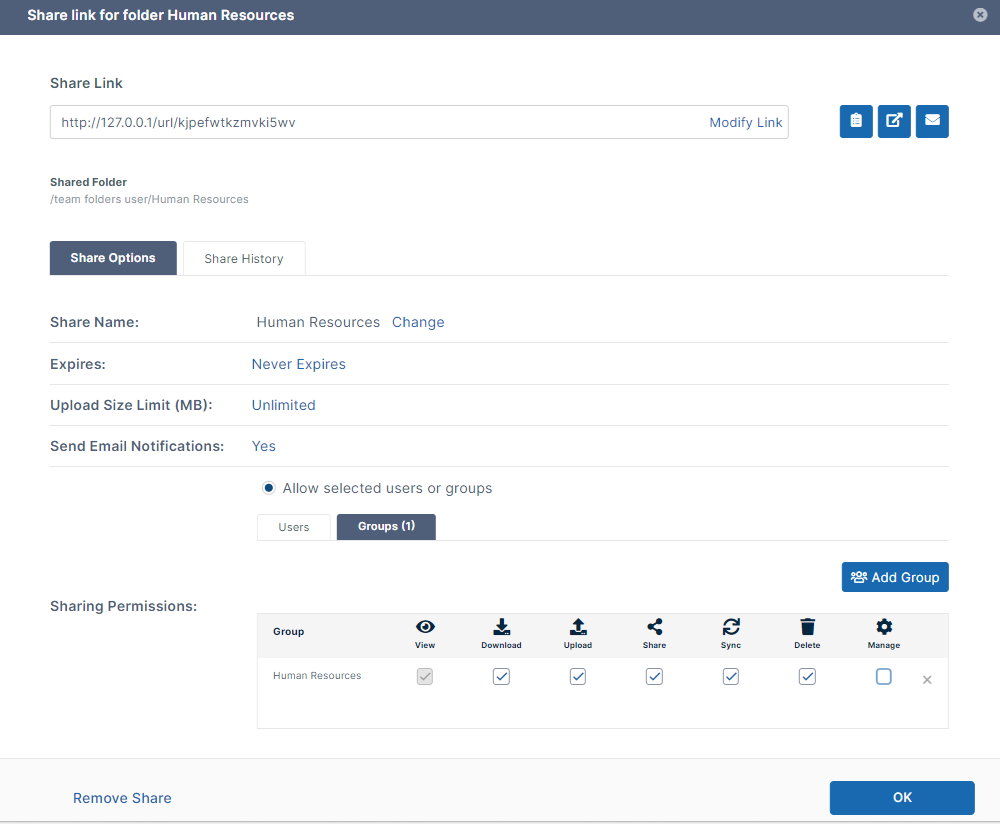Select Allow selected users or groups radio

[268, 488]
